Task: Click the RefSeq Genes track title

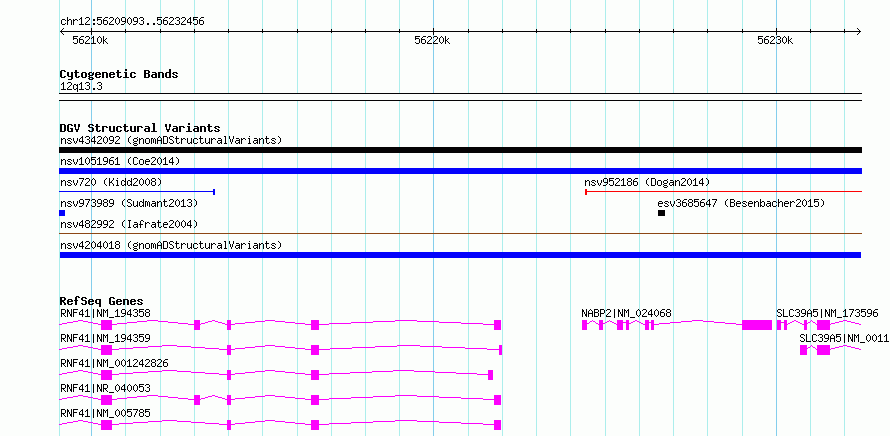Action: pyautogui.click(x=102, y=301)
